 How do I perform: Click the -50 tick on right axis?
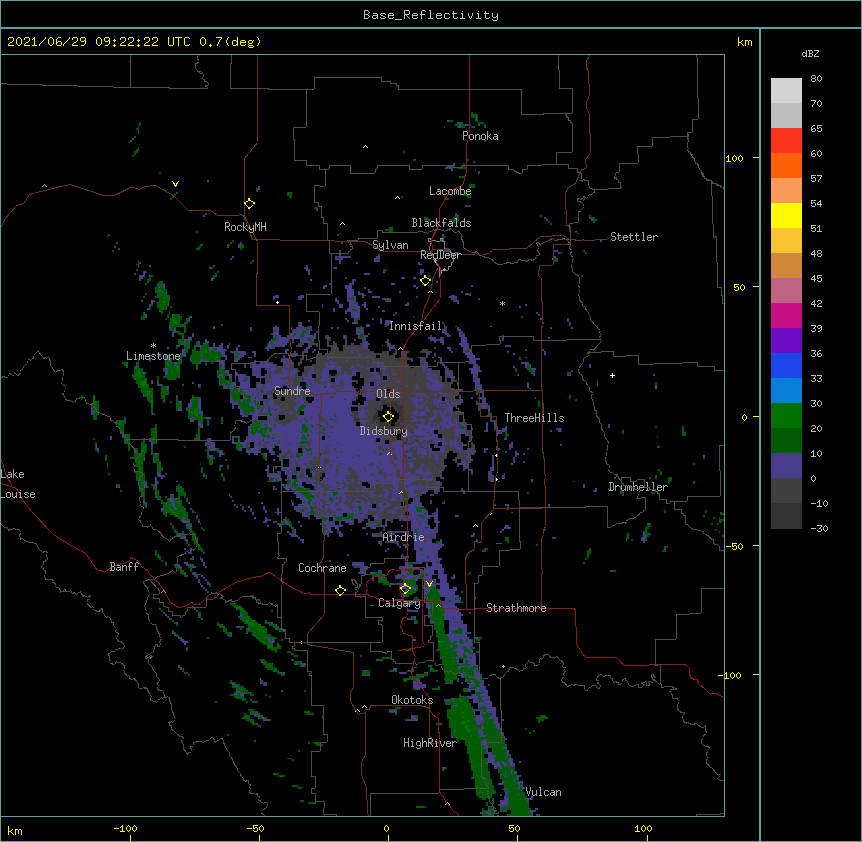(734, 546)
